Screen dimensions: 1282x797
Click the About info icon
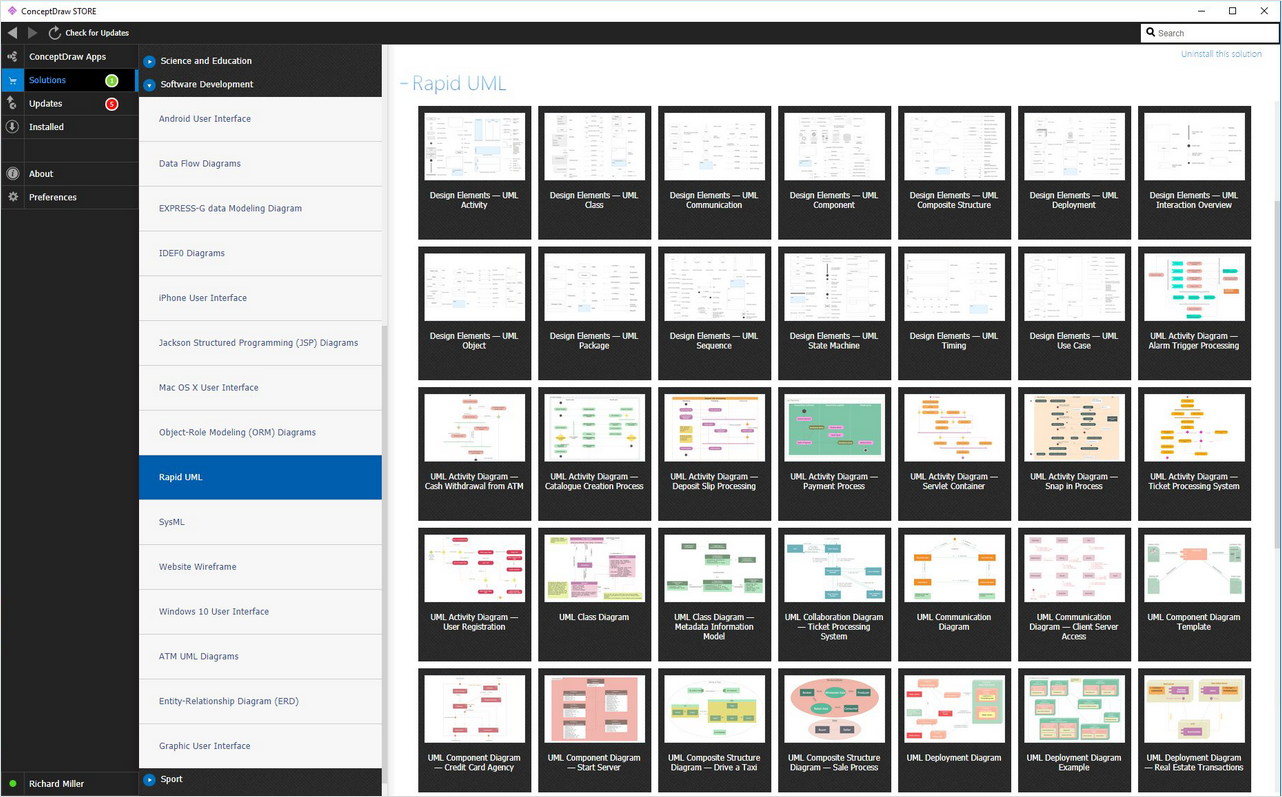(x=12, y=174)
